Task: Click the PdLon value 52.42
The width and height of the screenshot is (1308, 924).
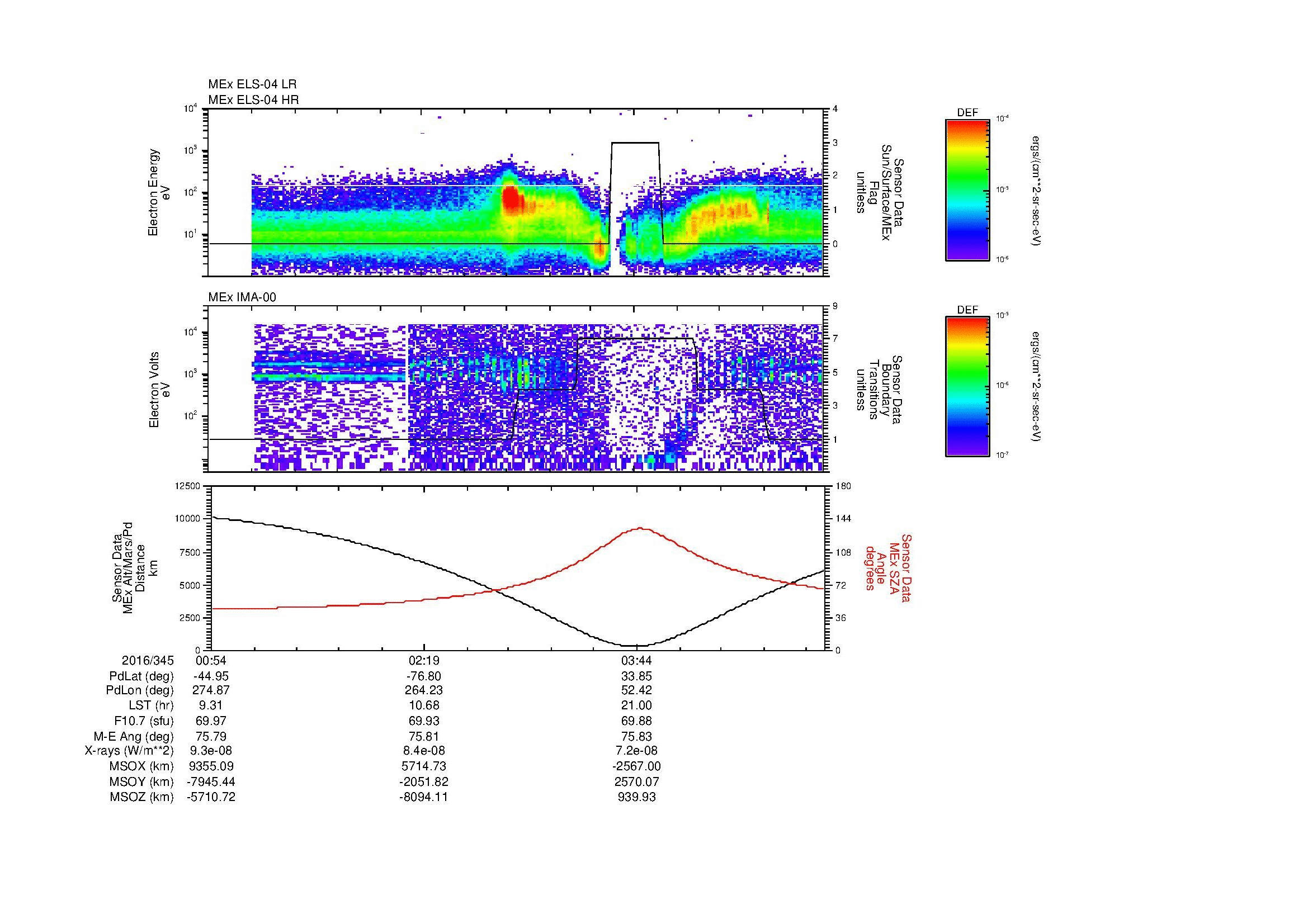Action: 636,690
